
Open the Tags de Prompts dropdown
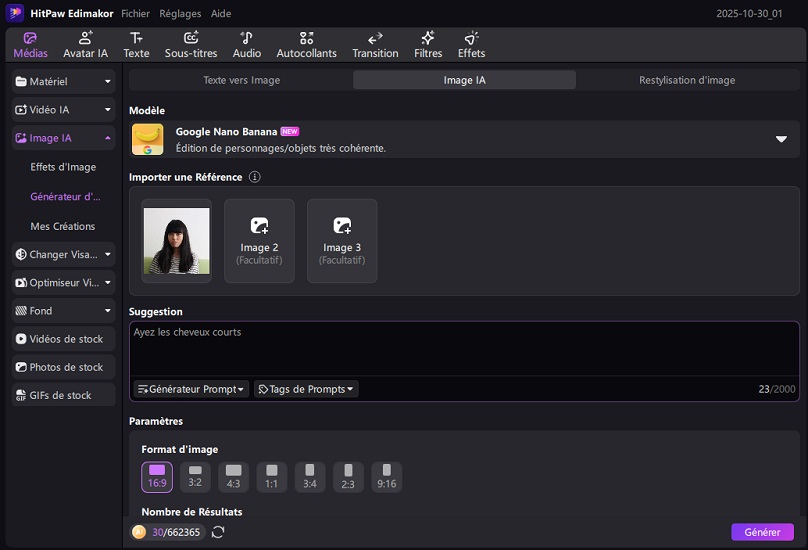click(x=306, y=389)
